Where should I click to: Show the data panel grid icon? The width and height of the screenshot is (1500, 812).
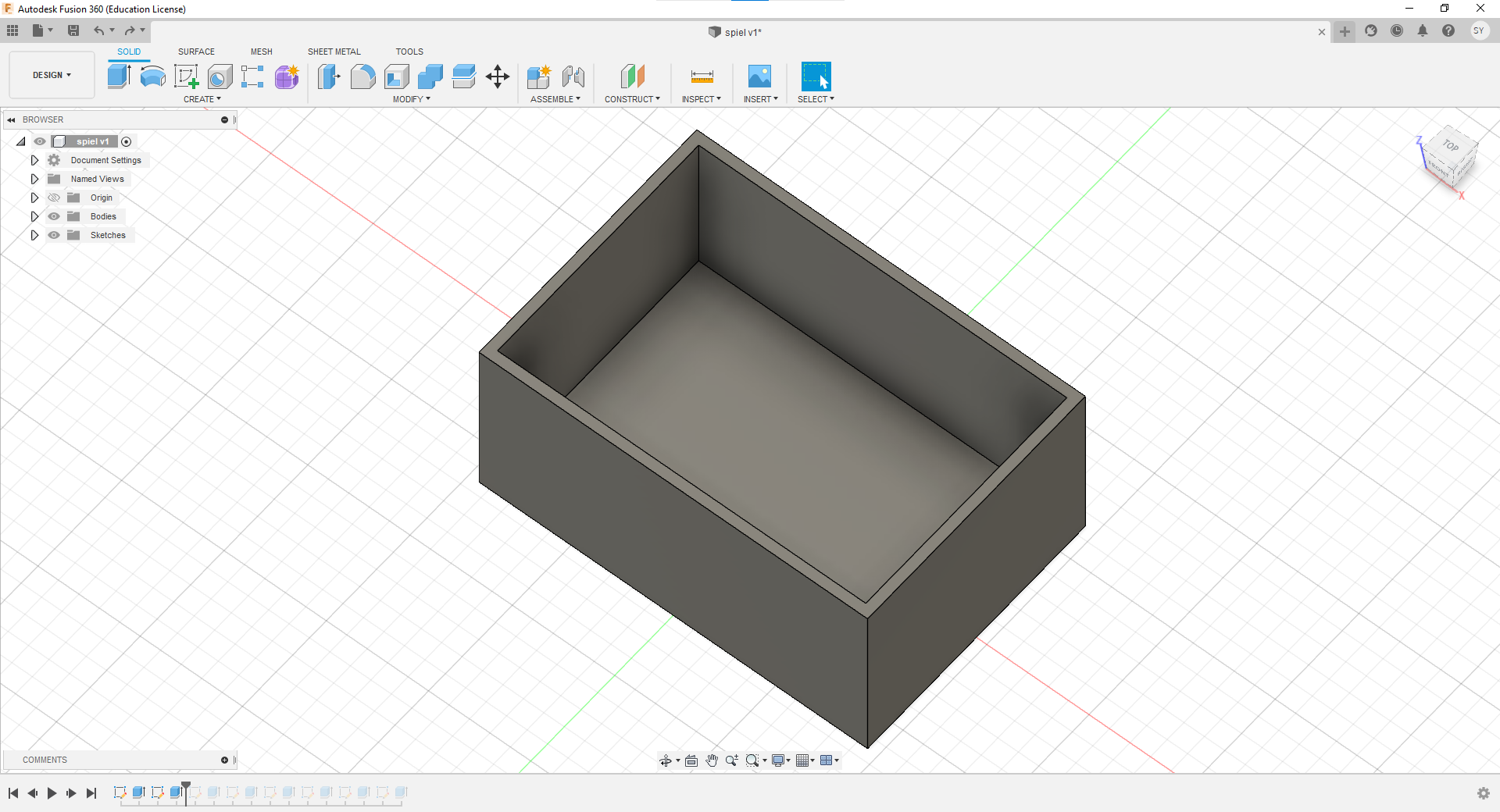point(12,30)
